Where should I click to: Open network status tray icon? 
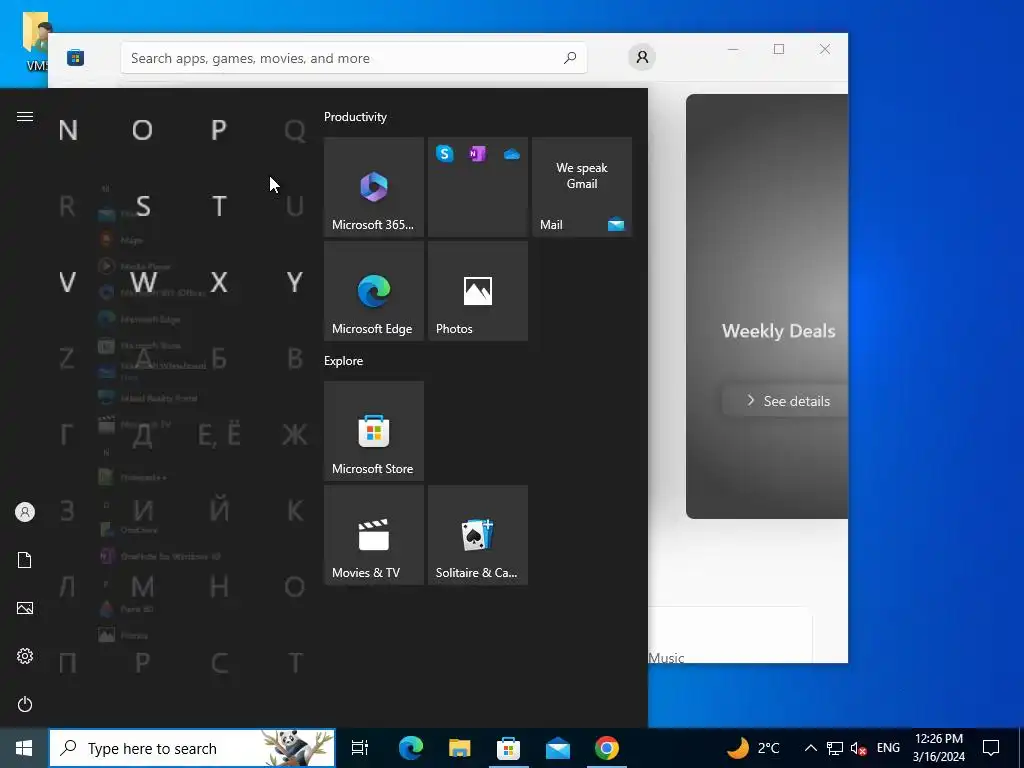click(835, 748)
